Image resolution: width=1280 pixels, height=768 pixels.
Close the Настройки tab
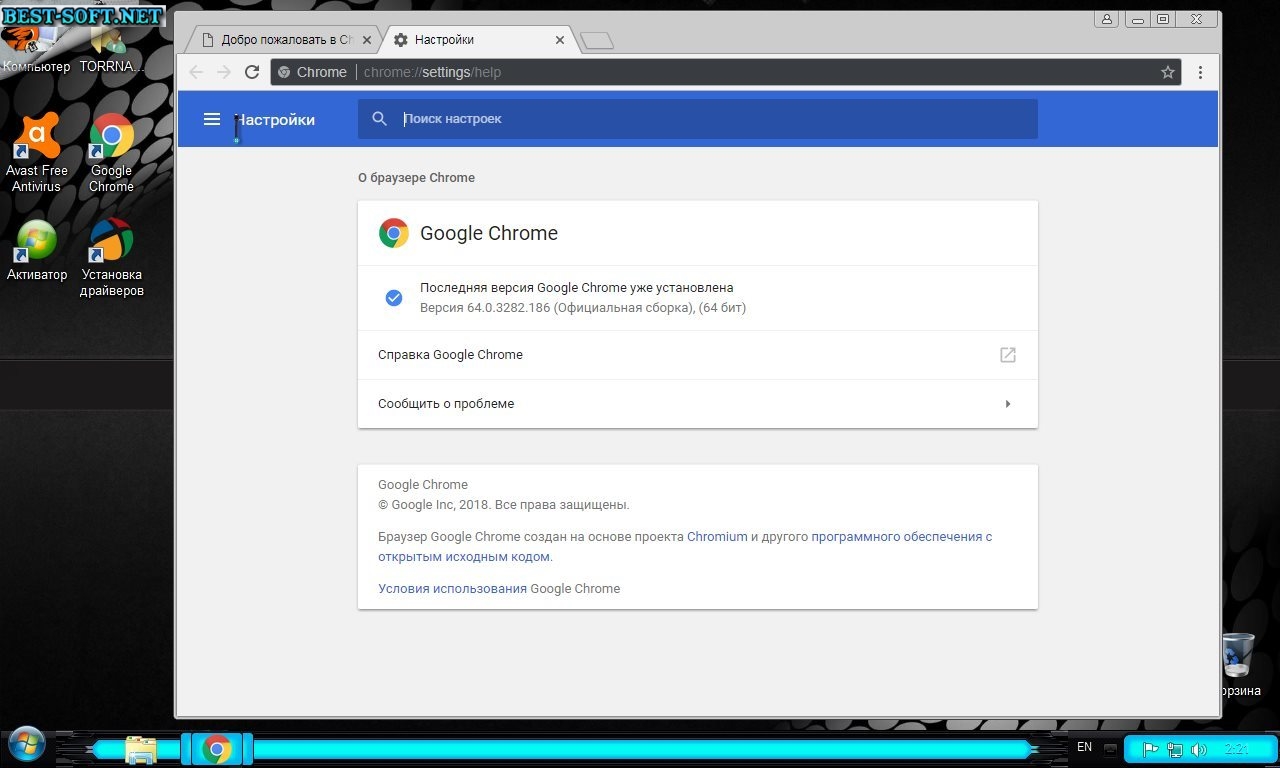tap(559, 40)
